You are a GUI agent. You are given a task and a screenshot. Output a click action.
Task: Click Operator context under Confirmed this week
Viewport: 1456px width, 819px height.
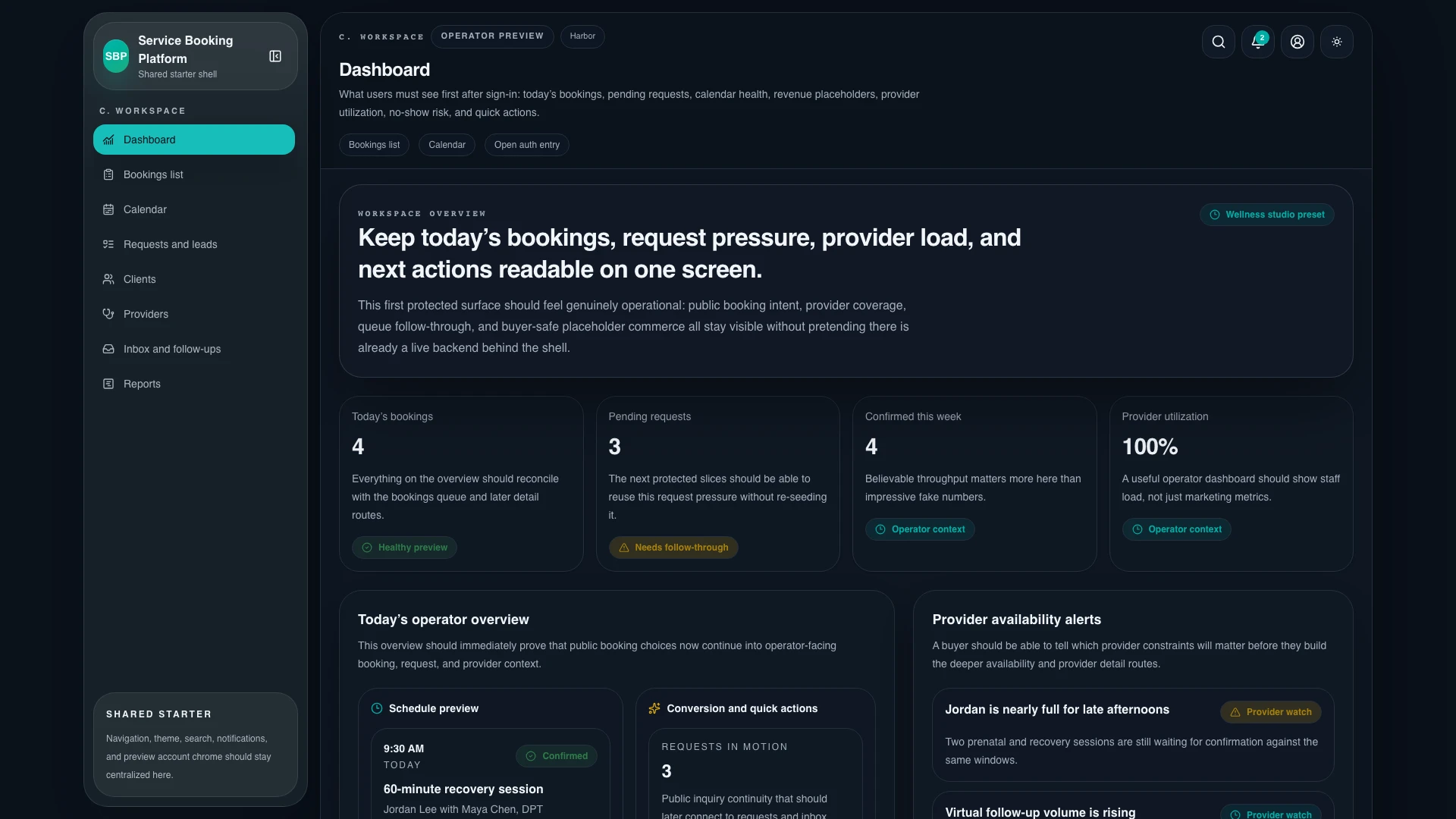pos(920,529)
